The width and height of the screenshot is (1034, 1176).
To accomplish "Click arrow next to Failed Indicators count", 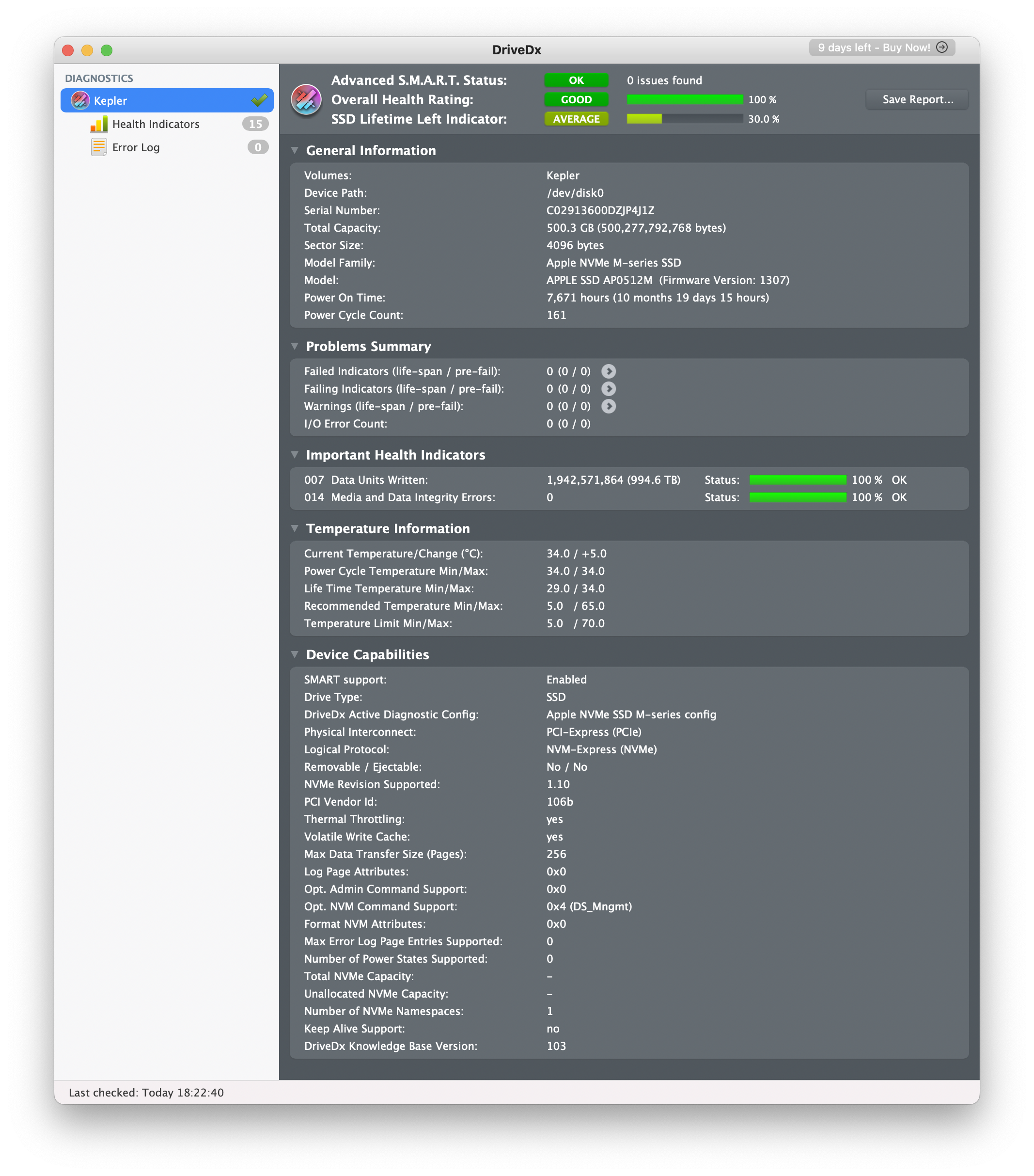I will [x=609, y=372].
